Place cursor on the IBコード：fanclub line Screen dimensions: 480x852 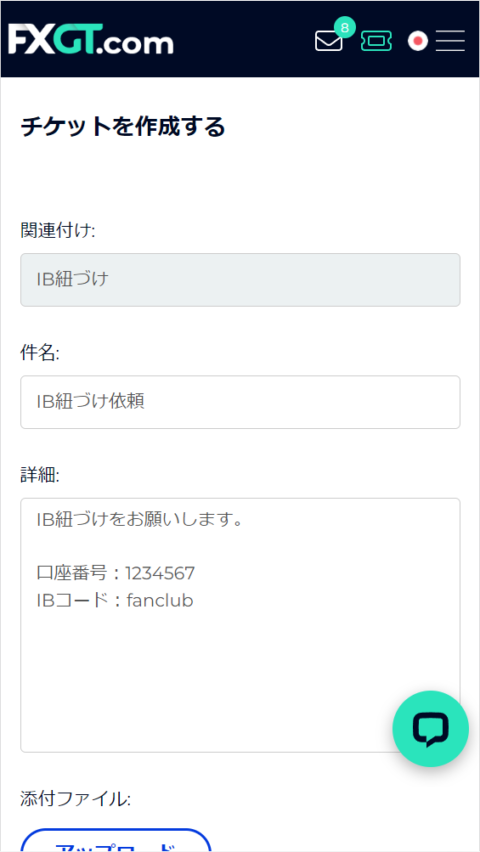[115, 600]
